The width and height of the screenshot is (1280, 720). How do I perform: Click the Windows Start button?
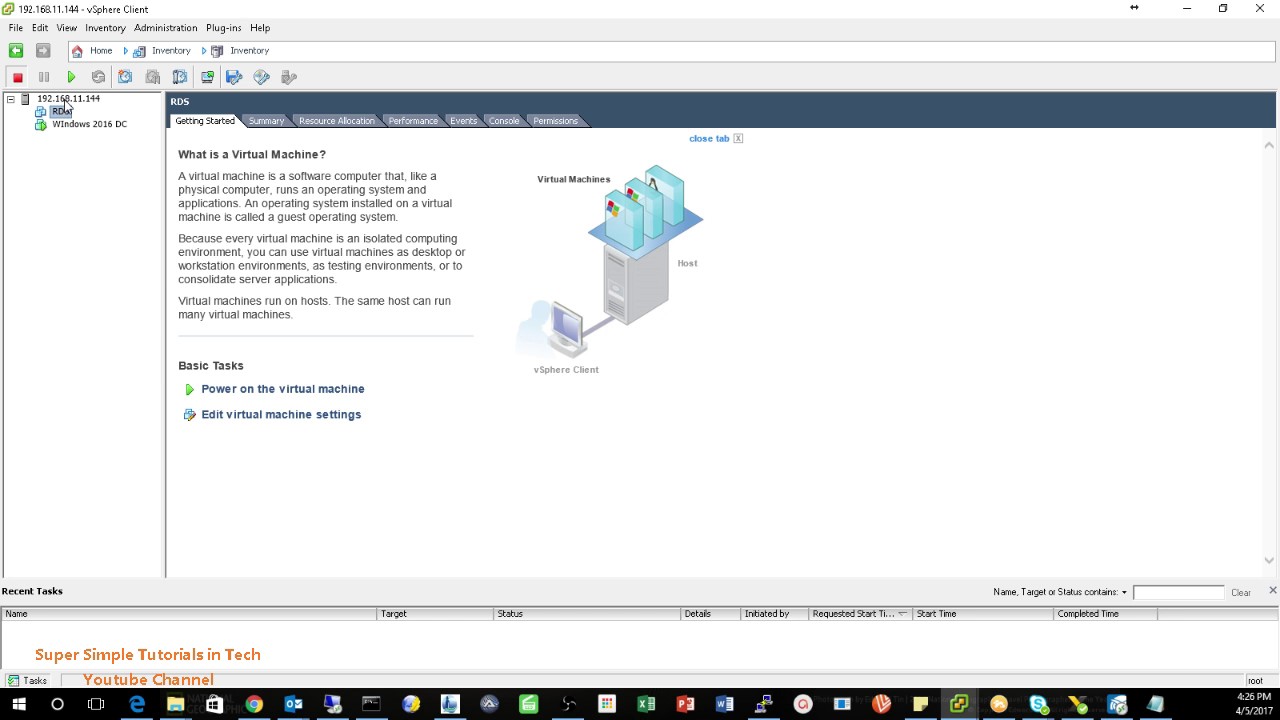[x=18, y=704]
